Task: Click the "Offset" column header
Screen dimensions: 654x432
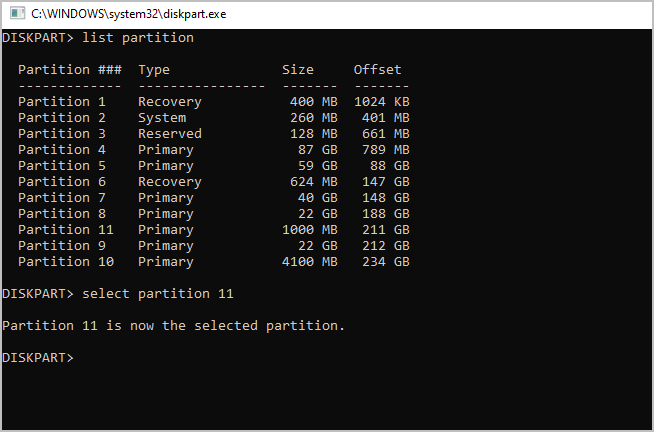Action: click(377, 70)
